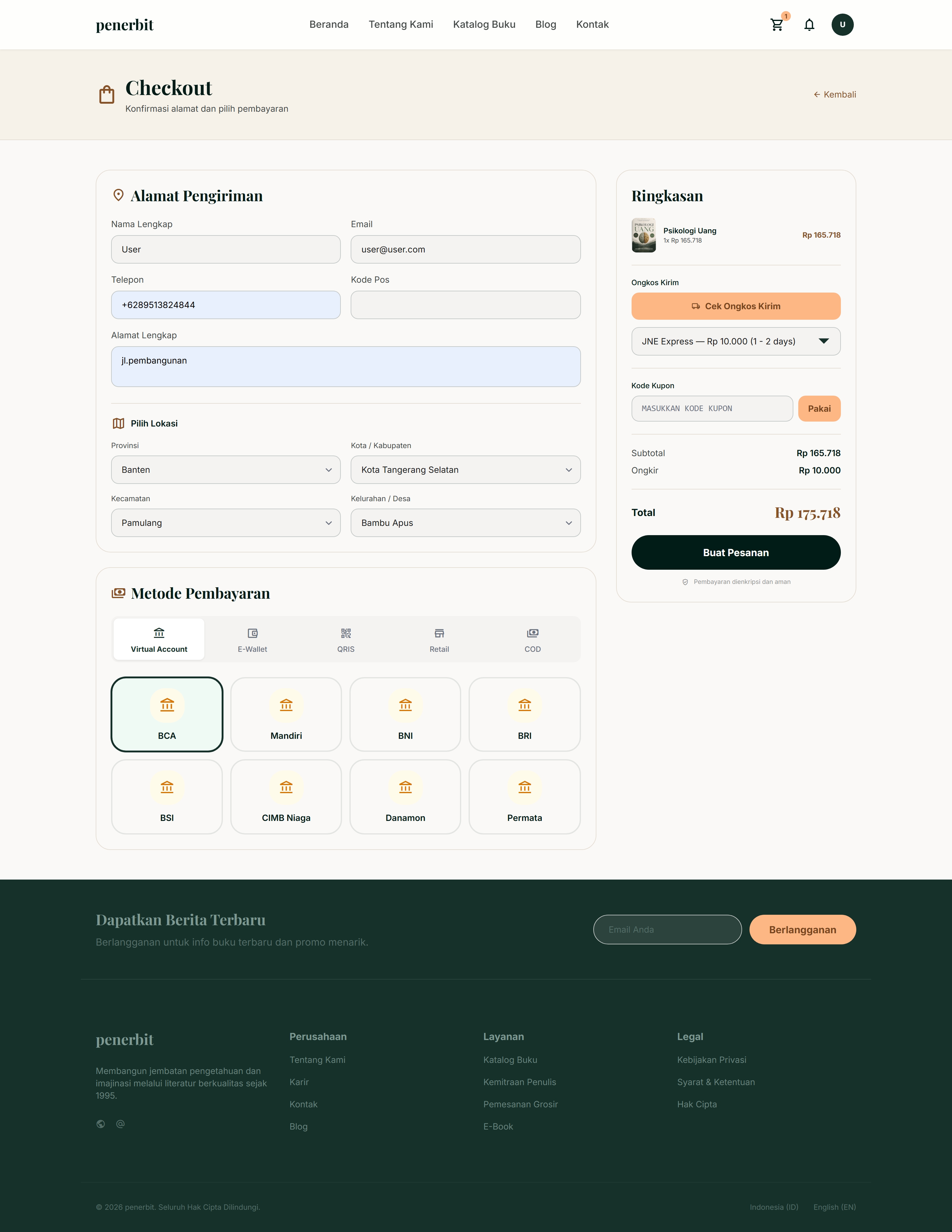Screen dimensions: 952x1232
Task: Focus the Masukkan Kode Kupon field
Action: pos(712,408)
